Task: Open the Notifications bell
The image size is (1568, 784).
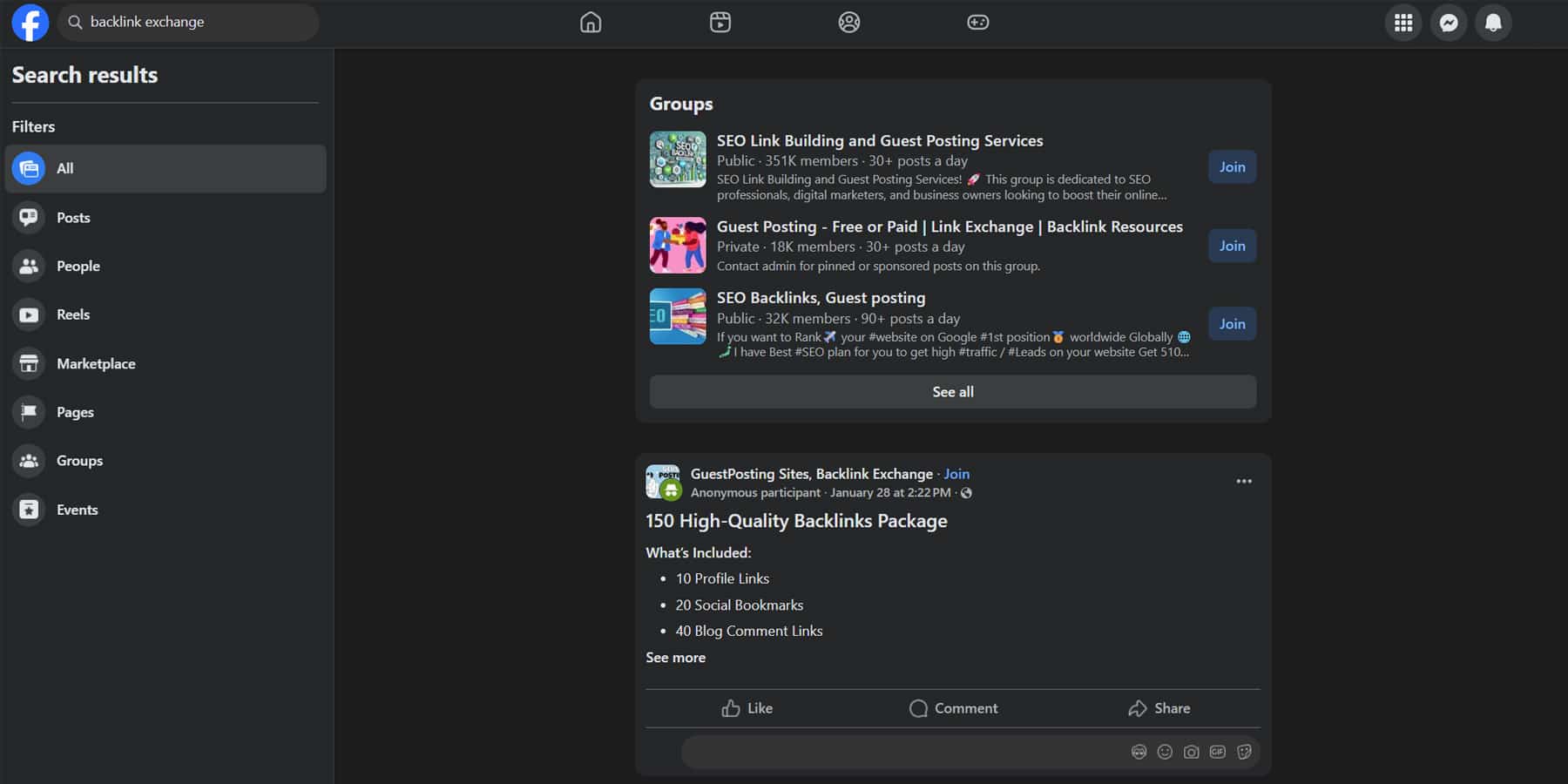Action: point(1494,23)
